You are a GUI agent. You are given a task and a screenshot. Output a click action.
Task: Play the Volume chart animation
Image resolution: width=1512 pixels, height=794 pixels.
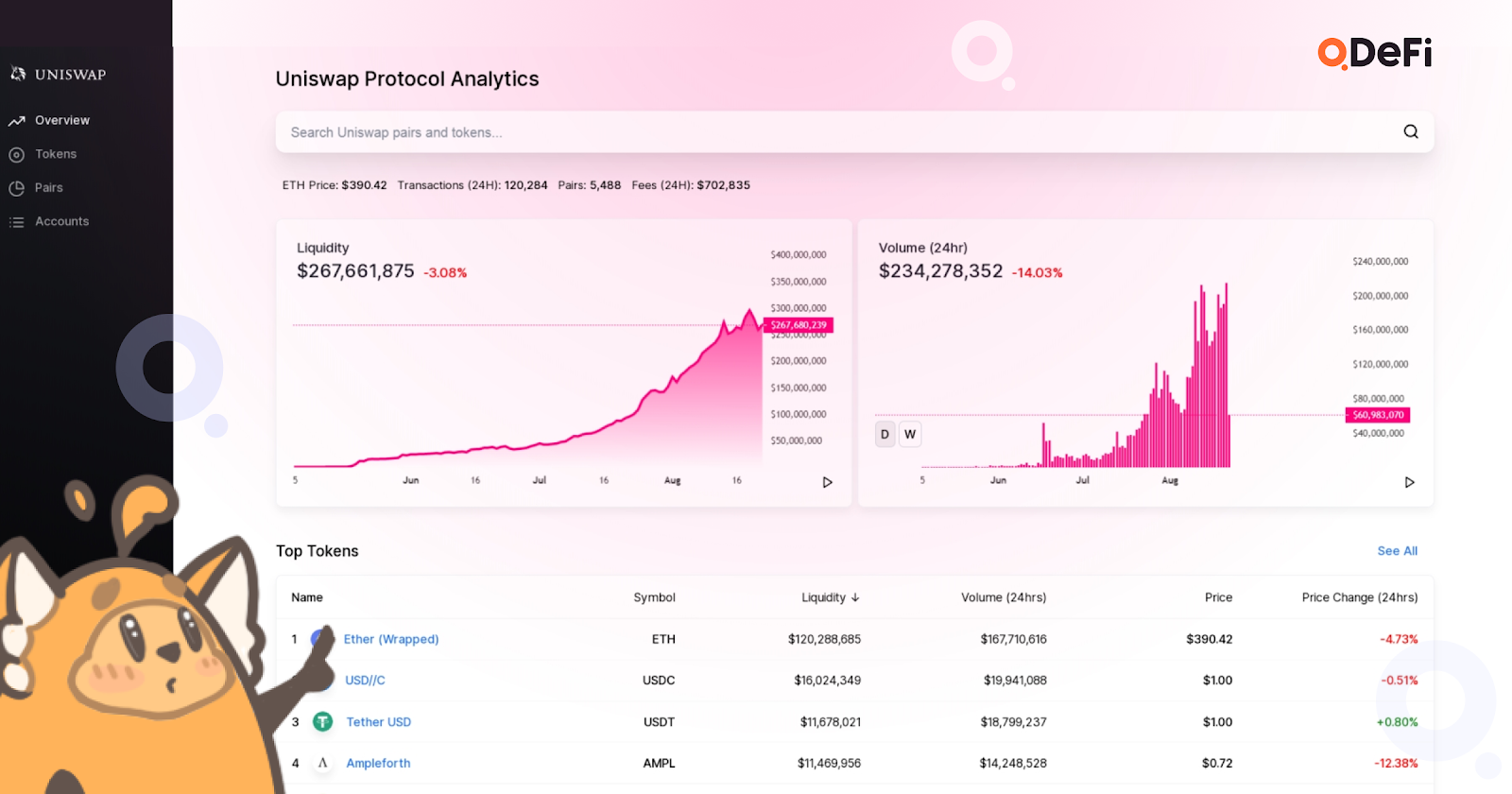1410,482
